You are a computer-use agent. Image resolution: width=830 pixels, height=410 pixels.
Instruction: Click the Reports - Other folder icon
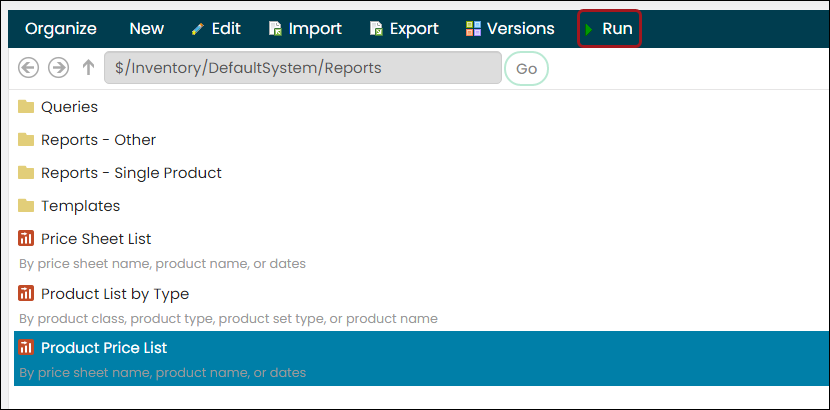[26, 140]
